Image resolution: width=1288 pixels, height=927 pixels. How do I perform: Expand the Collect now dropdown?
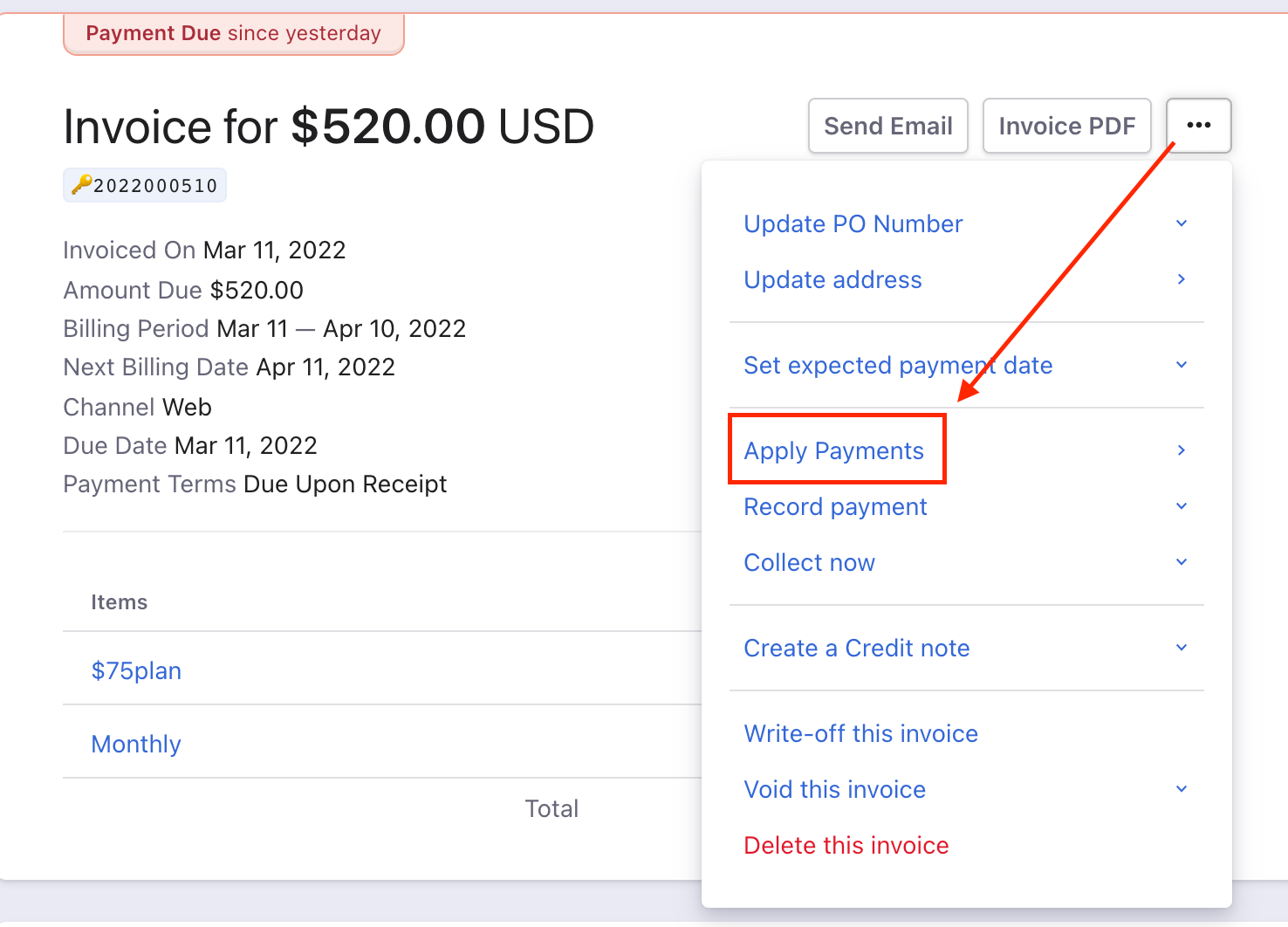point(1181,562)
